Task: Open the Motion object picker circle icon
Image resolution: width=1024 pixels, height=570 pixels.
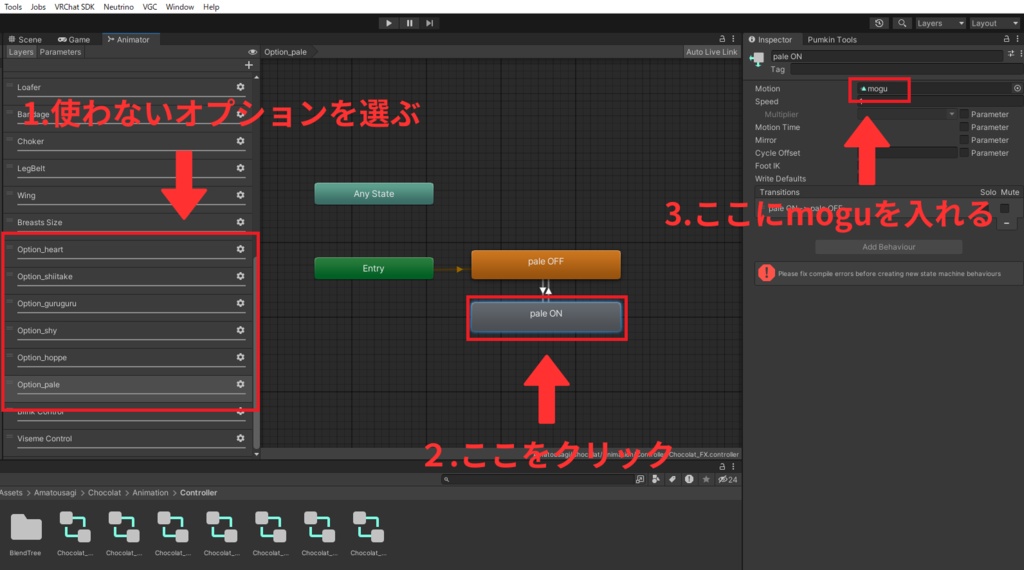Action: click(1017, 88)
